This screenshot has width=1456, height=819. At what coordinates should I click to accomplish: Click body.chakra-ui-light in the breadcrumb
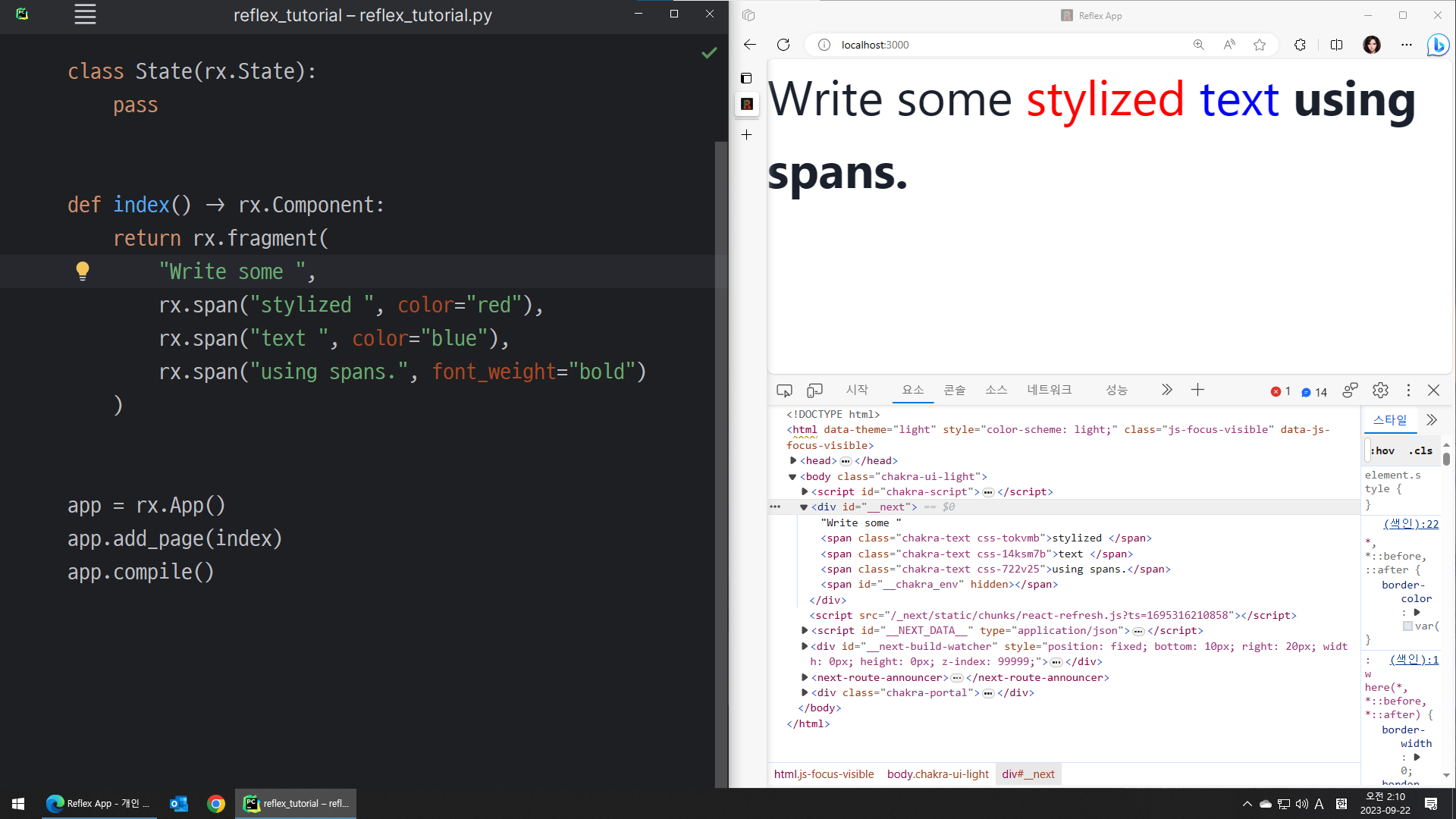[x=937, y=774]
